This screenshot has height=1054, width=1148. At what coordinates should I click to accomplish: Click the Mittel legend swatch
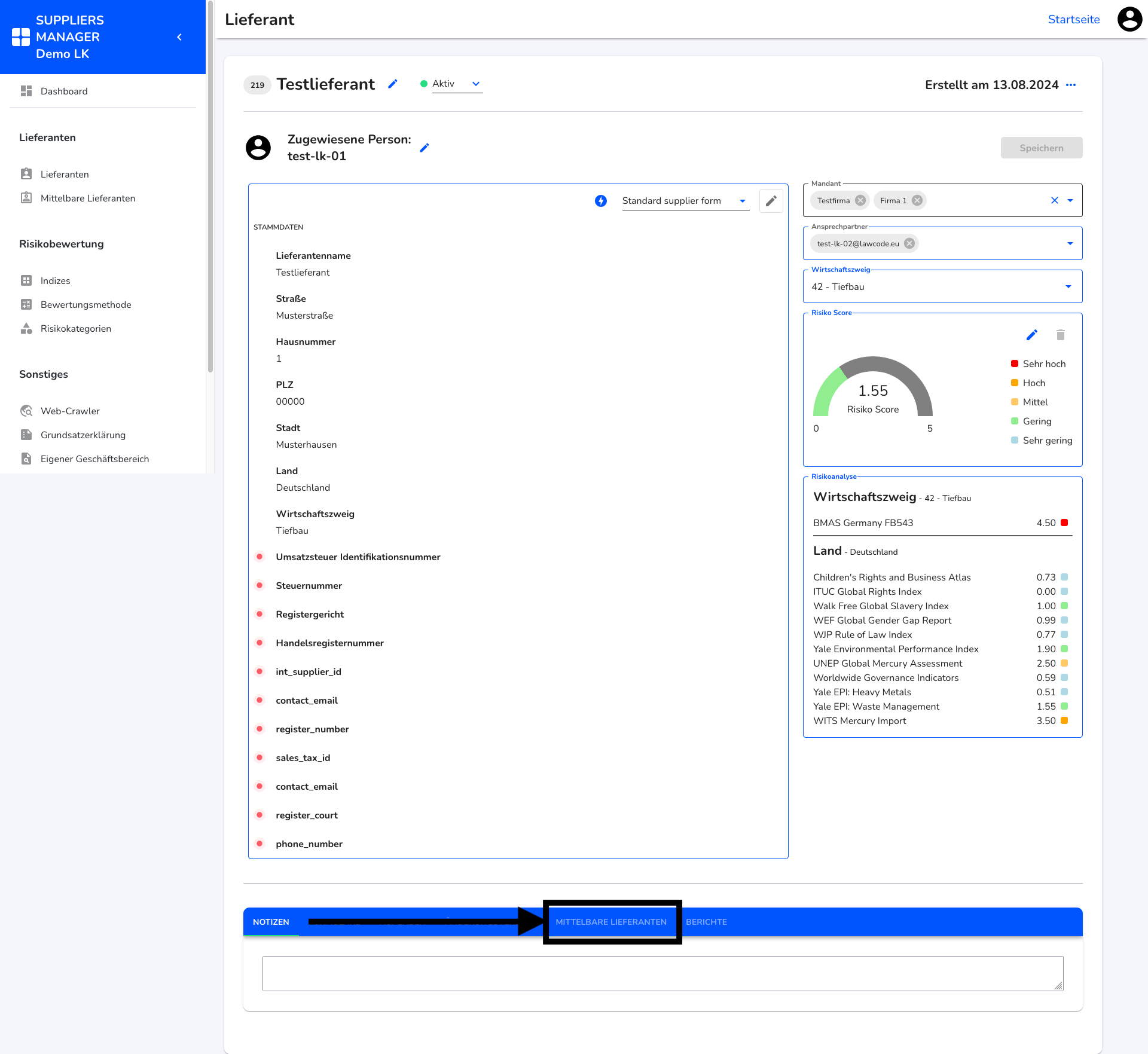[1015, 402]
